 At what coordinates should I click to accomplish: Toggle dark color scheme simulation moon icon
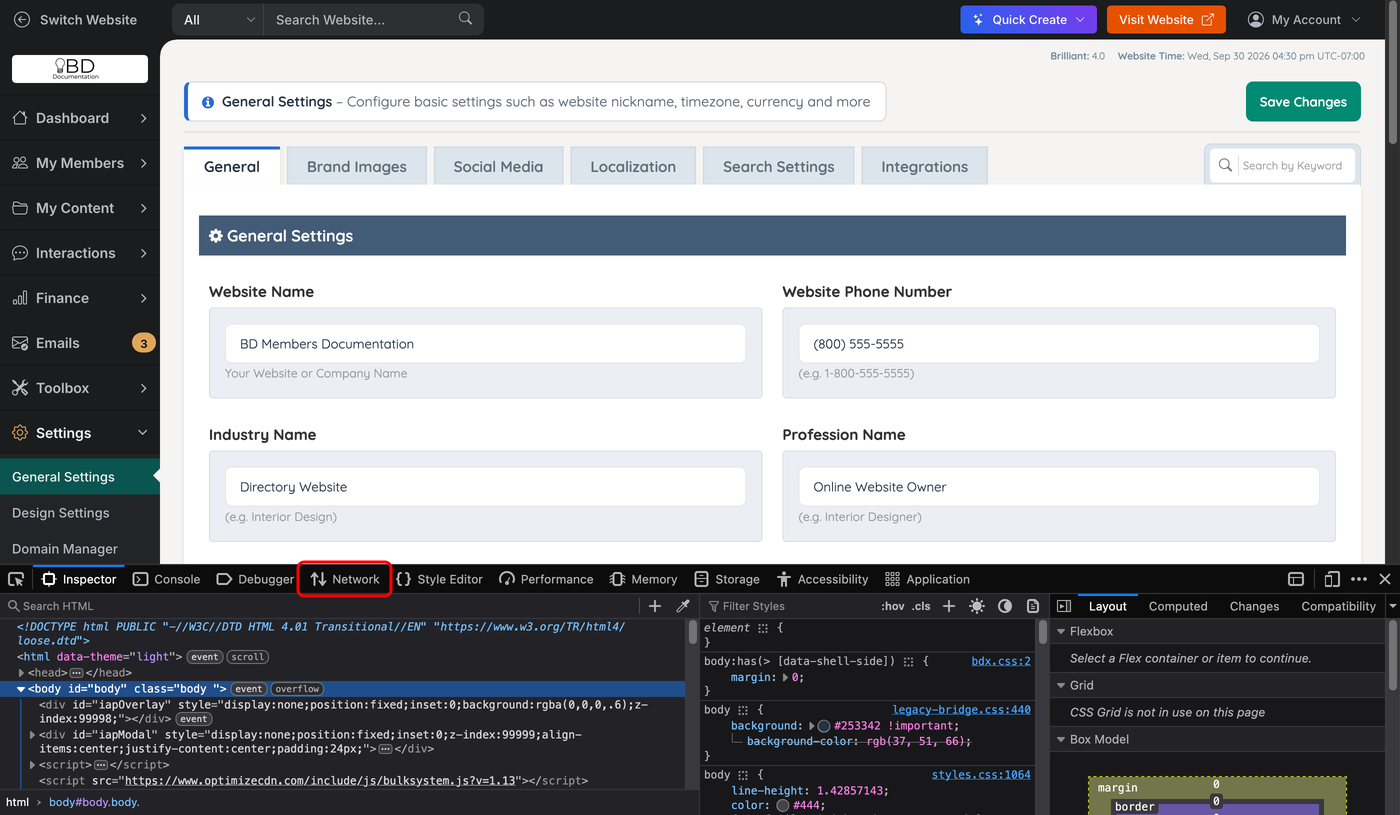[x=1005, y=606]
